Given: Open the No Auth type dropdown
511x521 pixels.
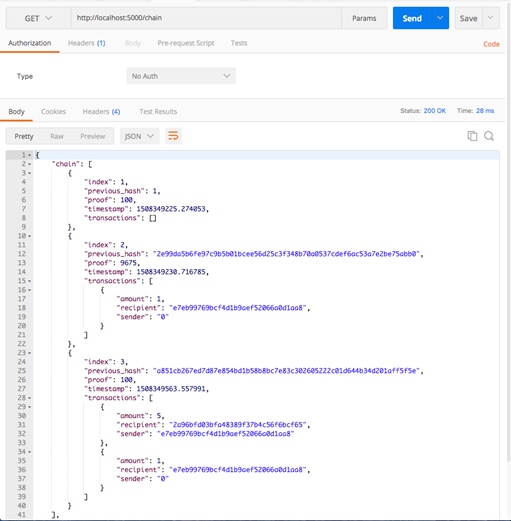Looking at the screenshot, I should 181,76.
